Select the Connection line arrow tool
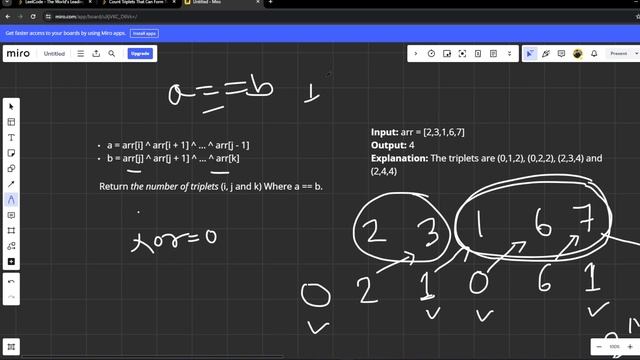Screen dimensions: 640x360 11,184
